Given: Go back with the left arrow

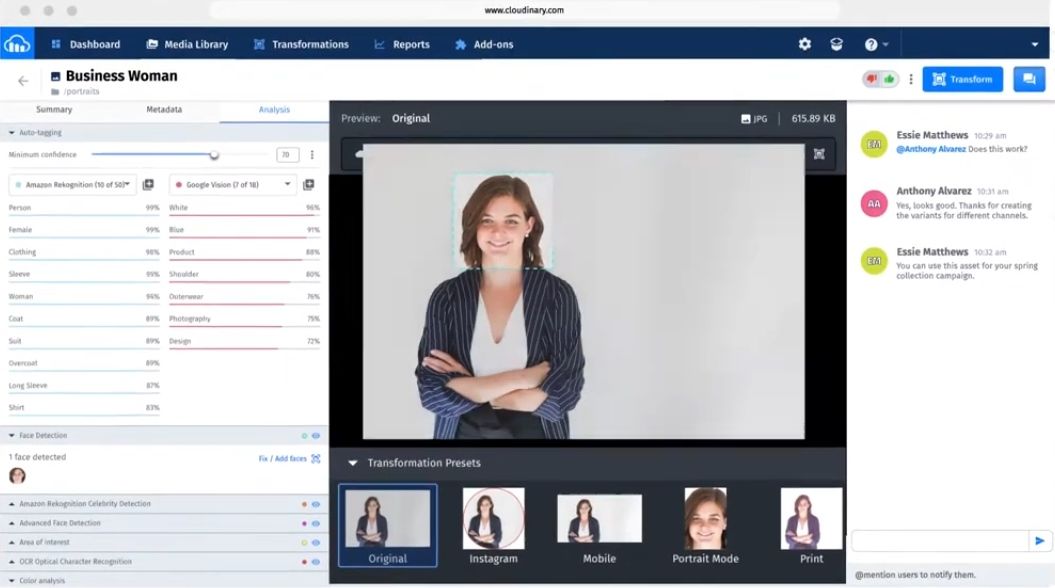Looking at the screenshot, I should click(x=24, y=81).
